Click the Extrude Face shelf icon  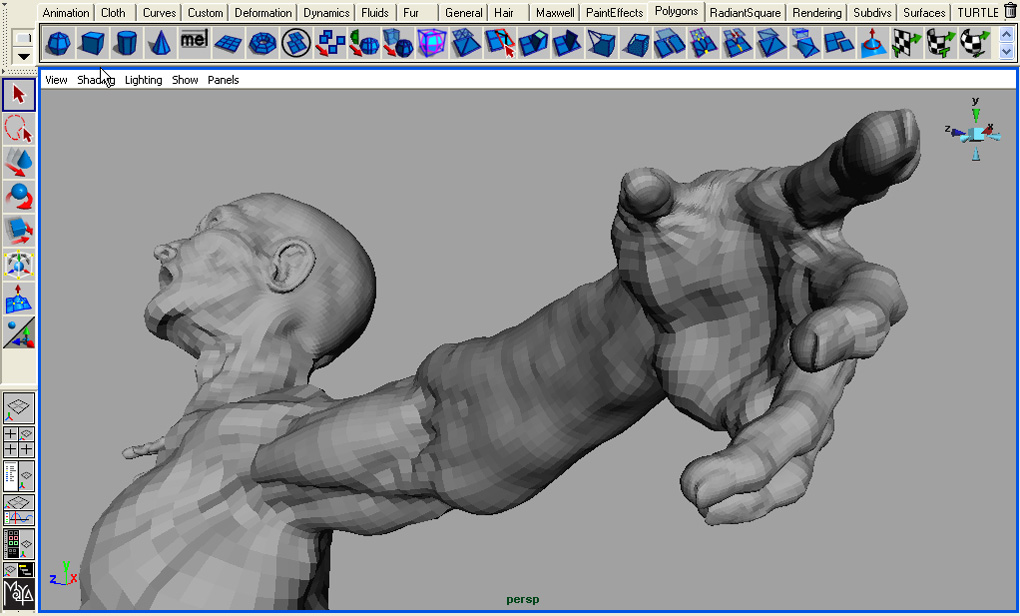[x=533, y=43]
